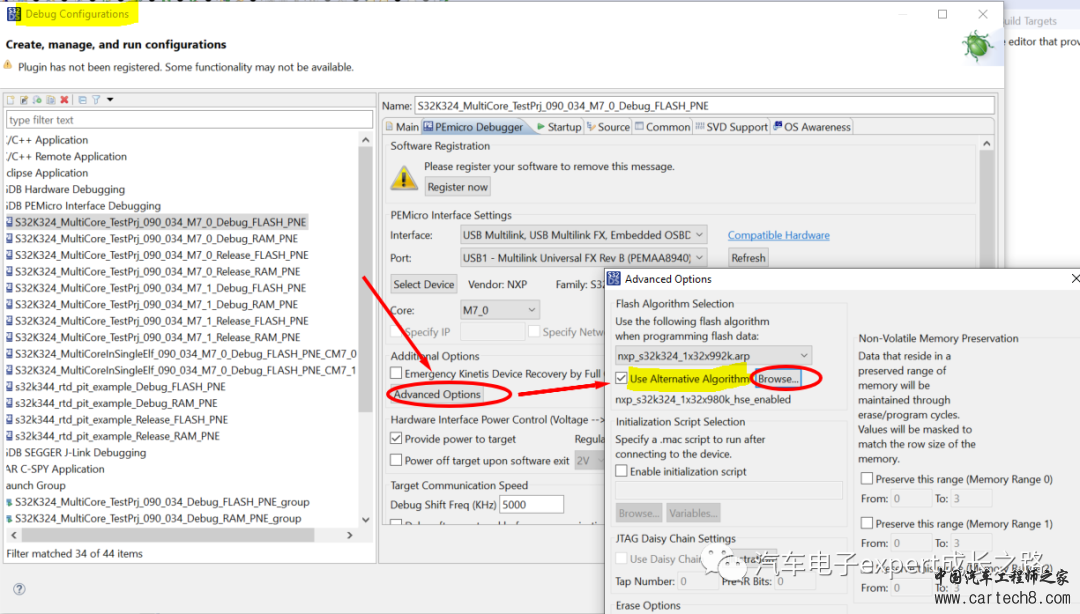
Task: Check Preserve this range Memory Range 0
Action: (x=867, y=479)
